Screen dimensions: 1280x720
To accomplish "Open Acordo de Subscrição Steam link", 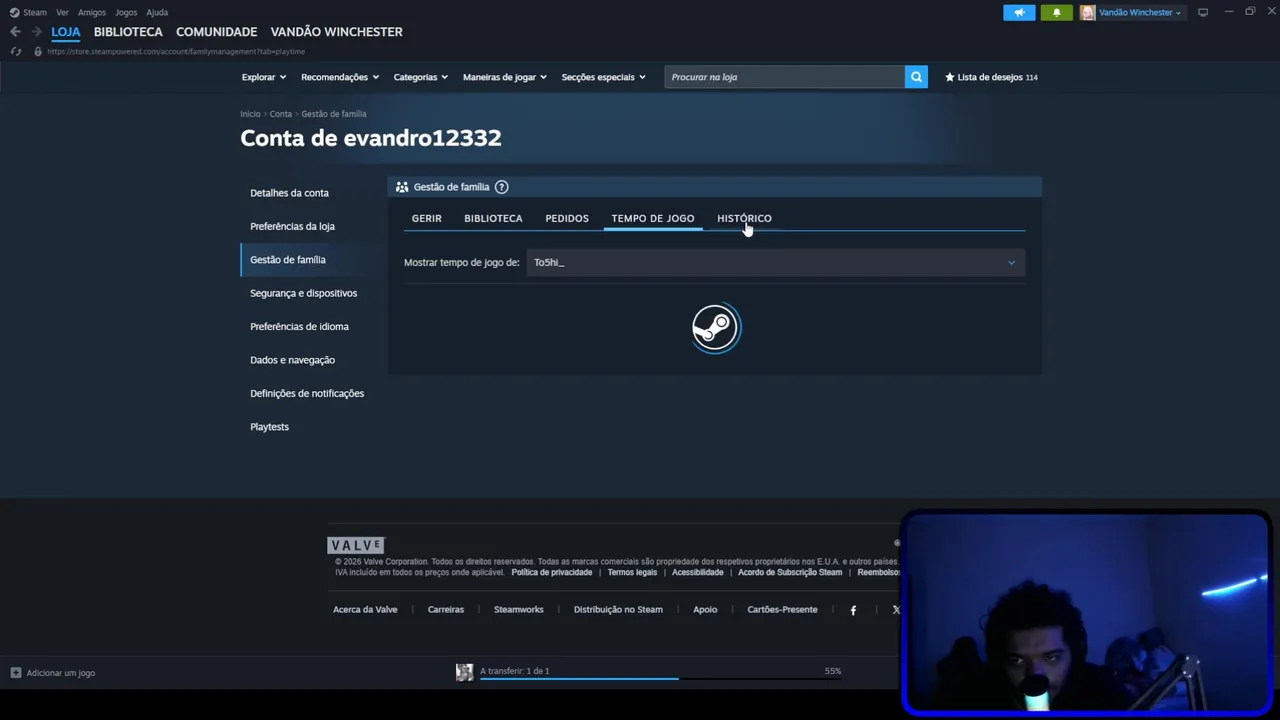I will tap(790, 572).
